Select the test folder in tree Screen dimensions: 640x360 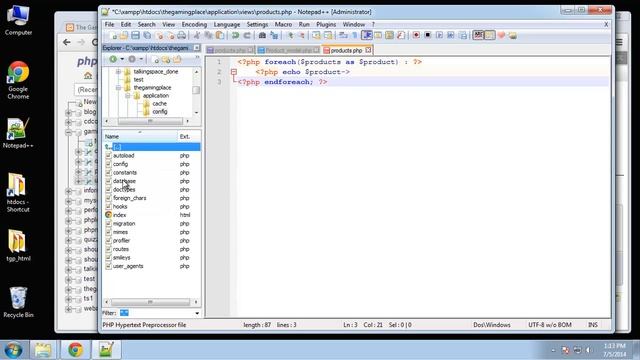point(138,80)
